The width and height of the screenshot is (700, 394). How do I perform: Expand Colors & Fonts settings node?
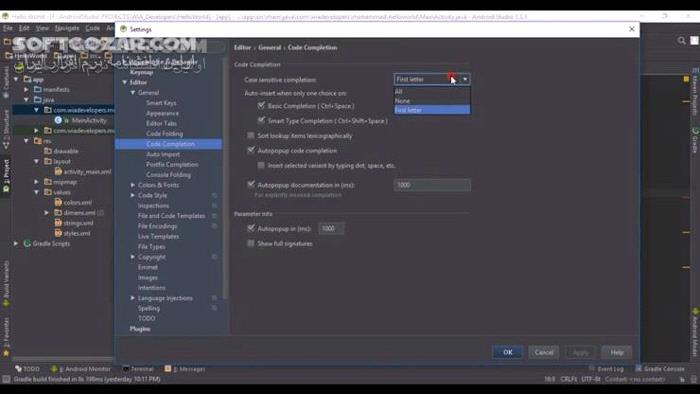133,185
